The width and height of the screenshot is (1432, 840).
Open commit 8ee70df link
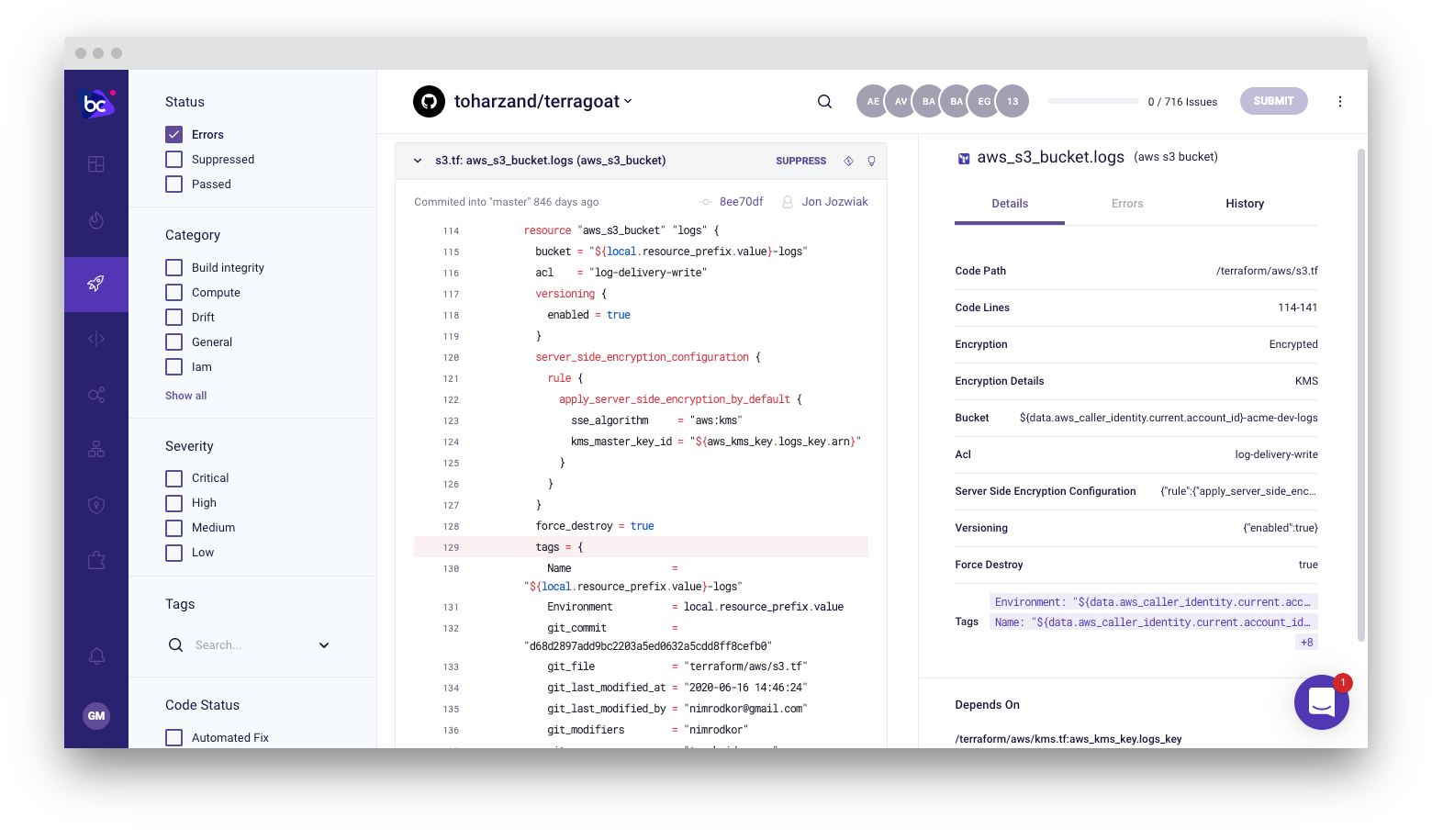coord(742,202)
